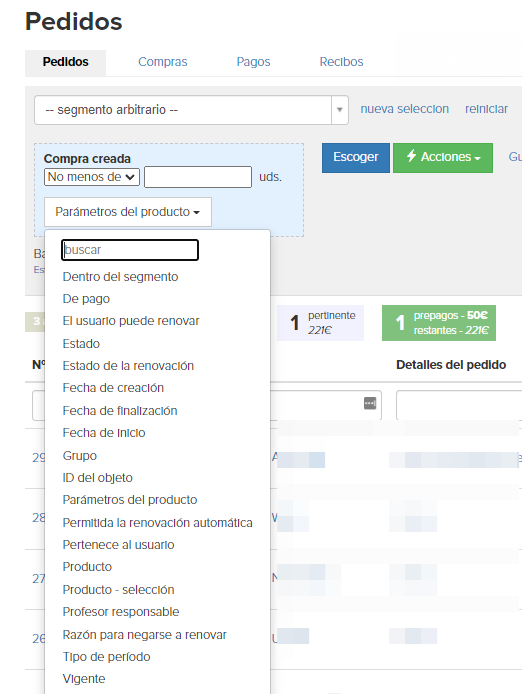Switch to the Compras tab
Viewport: 522px width, 694px height.
point(162,62)
